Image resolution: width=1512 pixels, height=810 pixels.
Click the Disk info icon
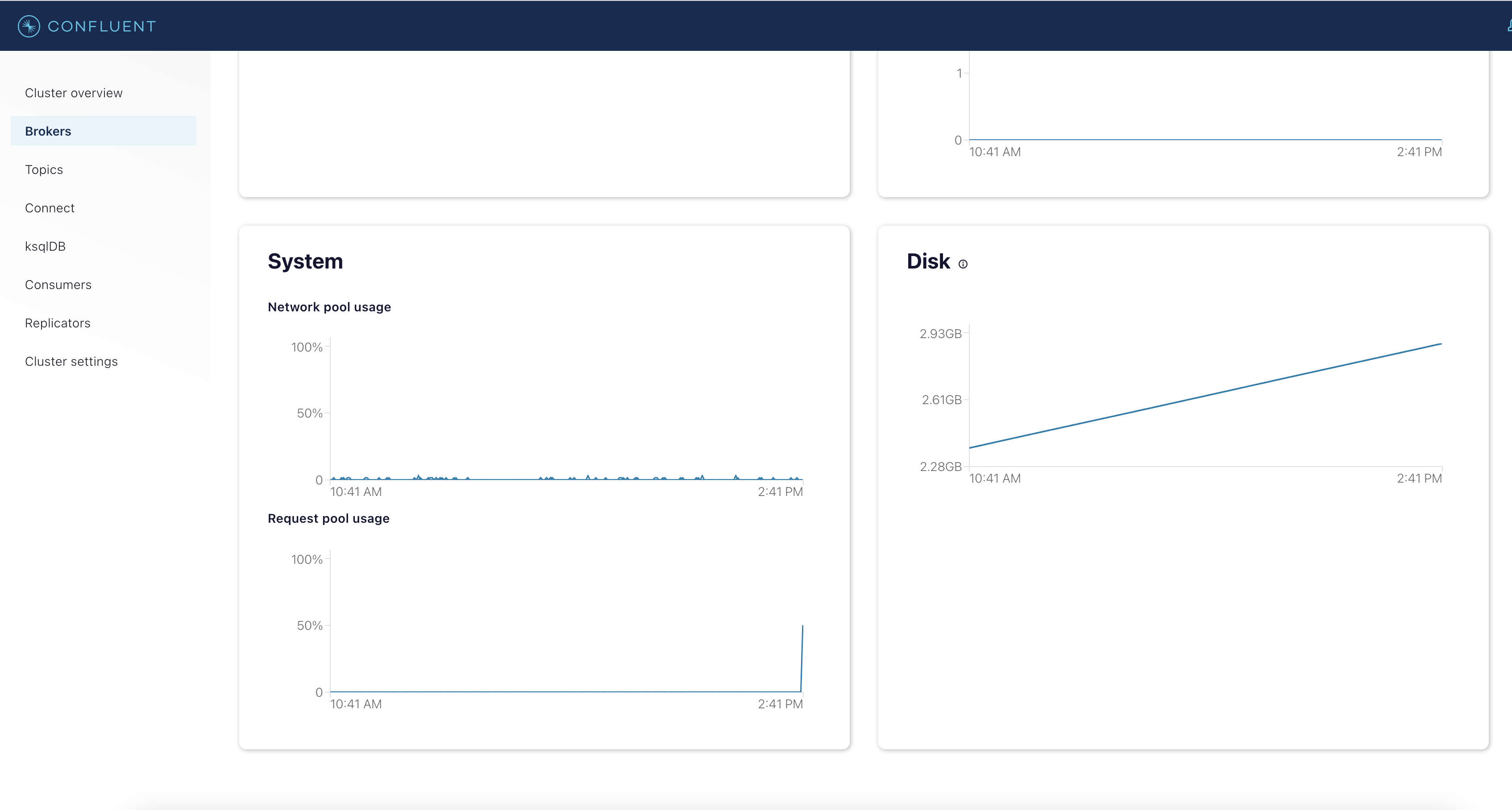[x=963, y=264]
